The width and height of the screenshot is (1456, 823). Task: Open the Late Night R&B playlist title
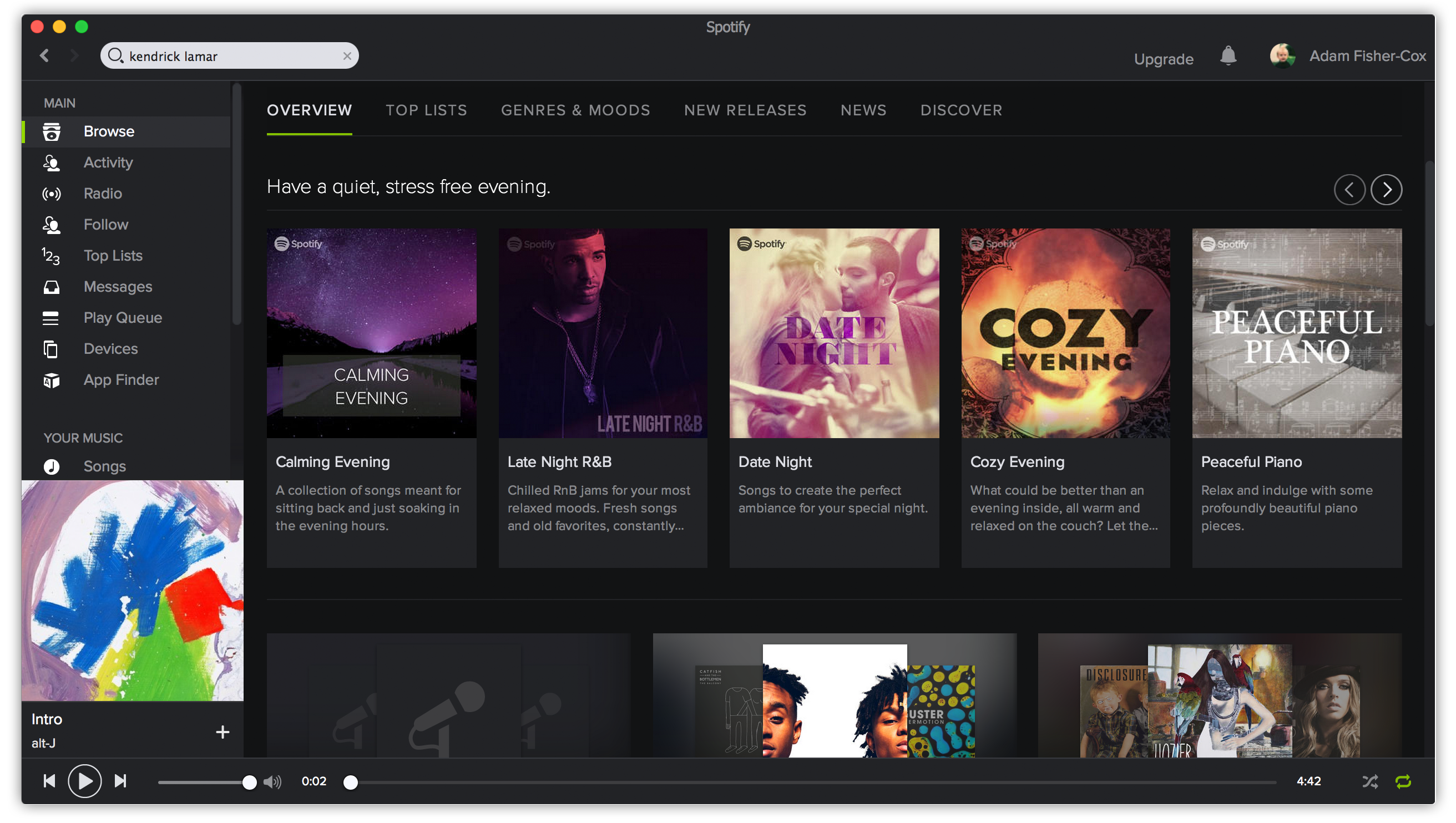(559, 462)
